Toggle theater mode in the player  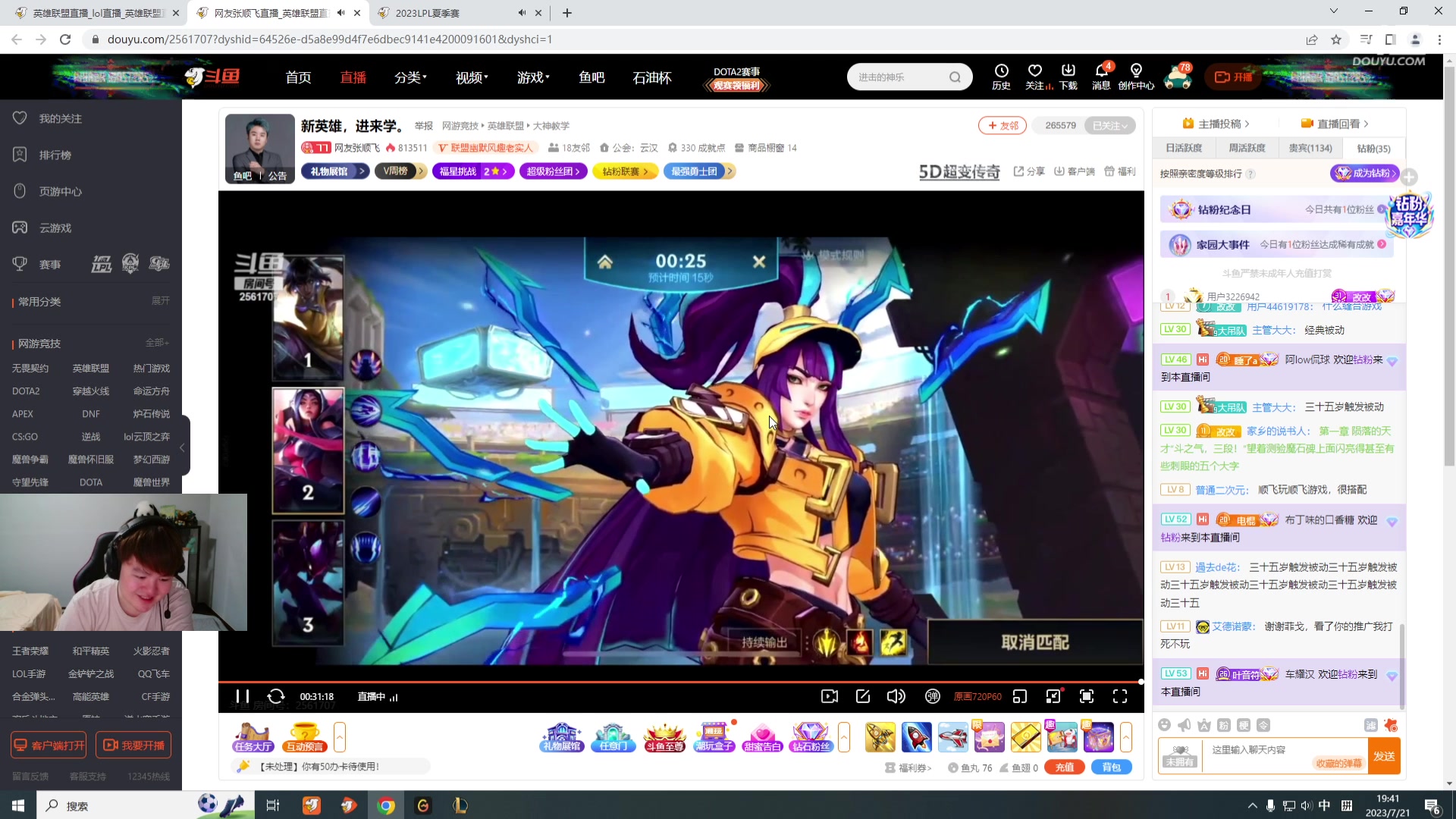(x=1053, y=696)
